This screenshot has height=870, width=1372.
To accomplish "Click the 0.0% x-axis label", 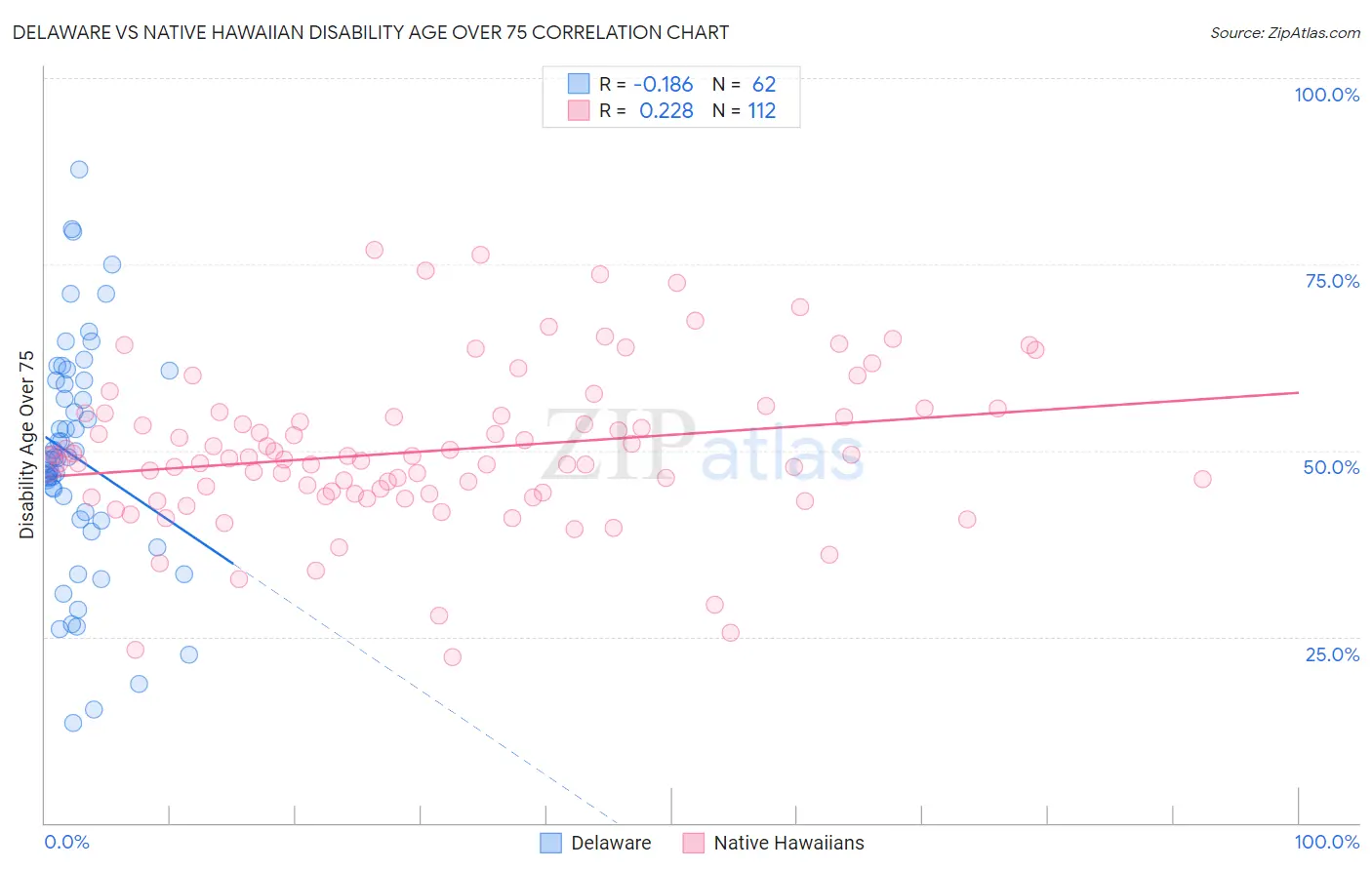I will [66, 842].
